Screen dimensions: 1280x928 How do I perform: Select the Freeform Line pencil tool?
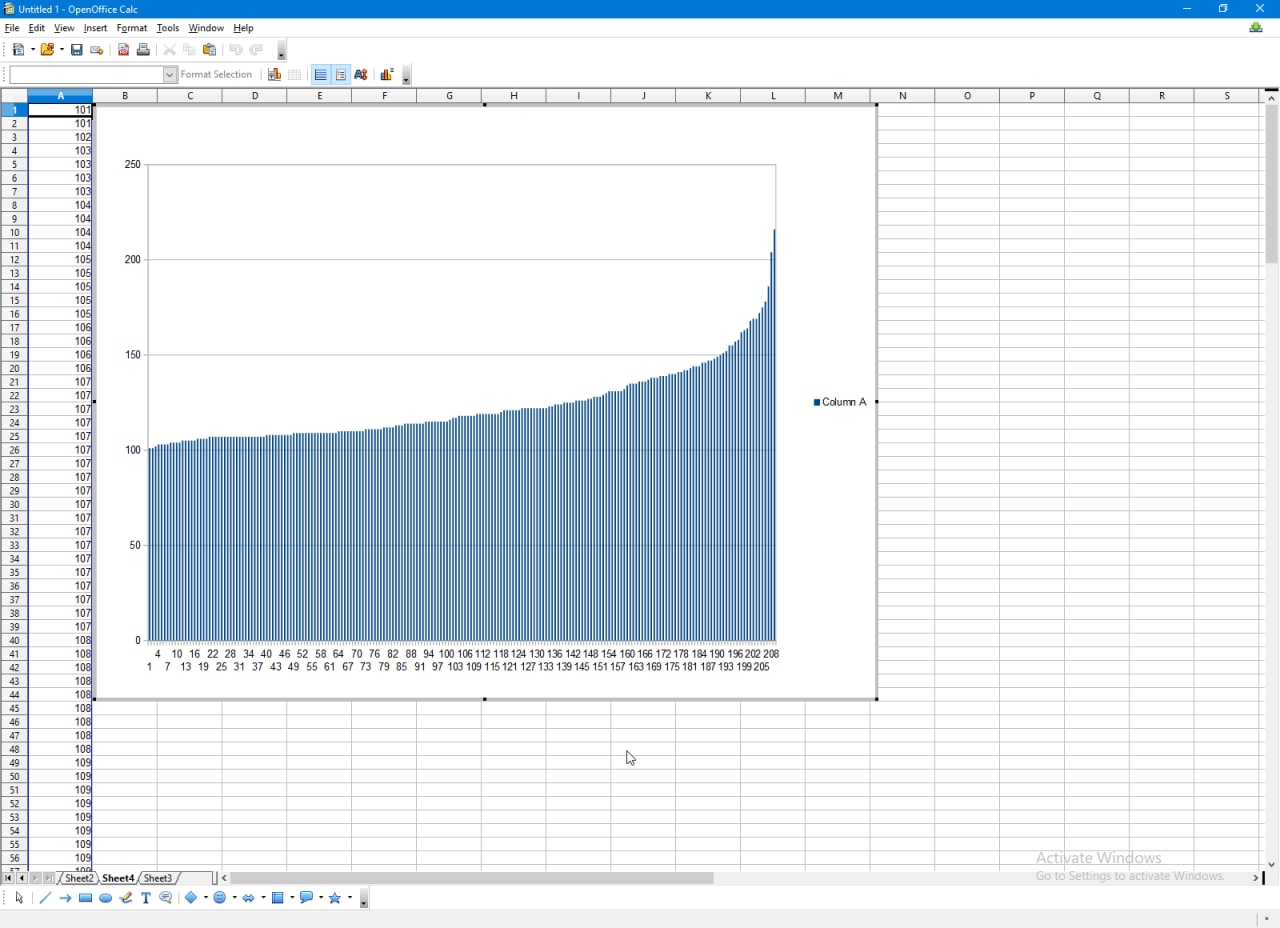[x=125, y=898]
